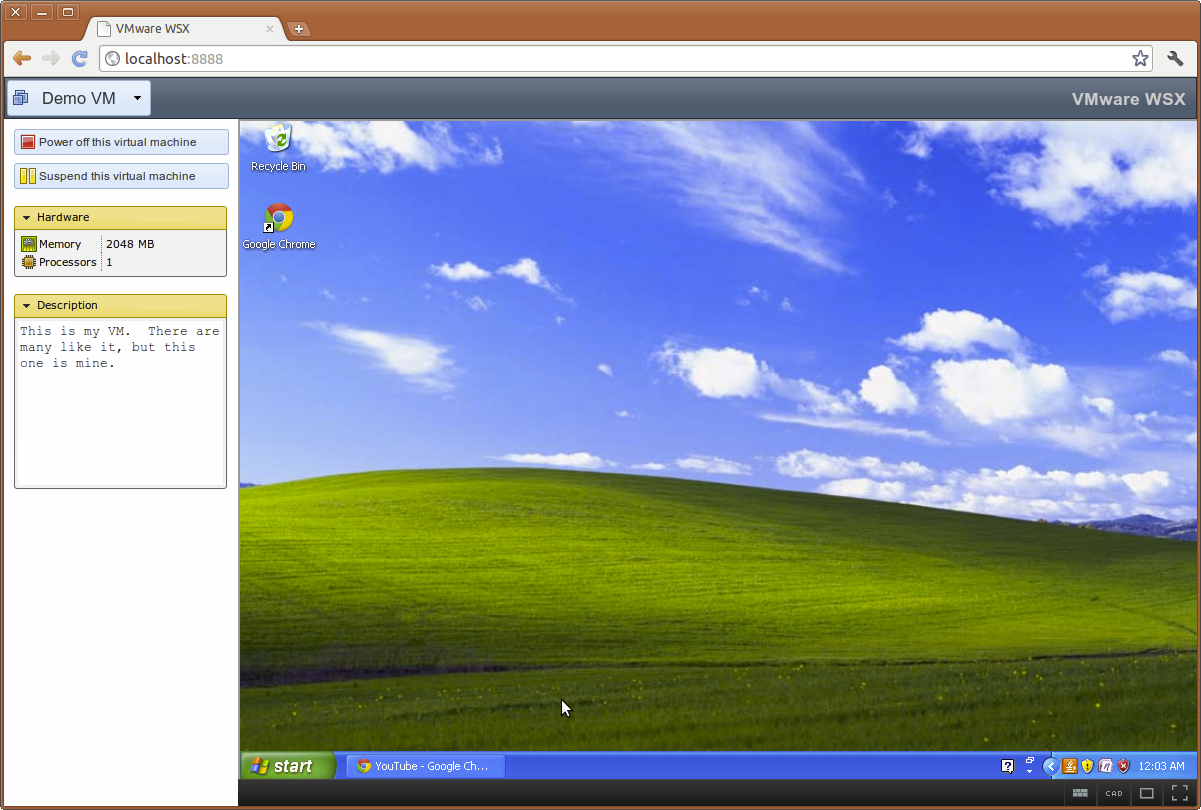Switch to YouTube - Google Chrome taskbar item
1201x810 pixels.
click(x=426, y=766)
